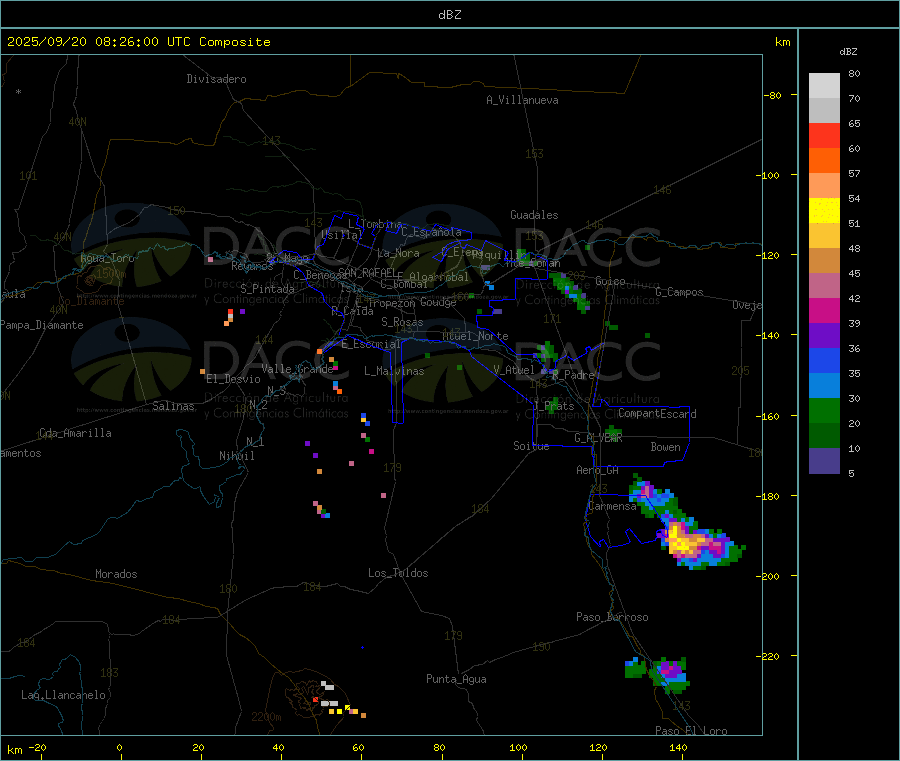Pick the bright yellow 51-54 dBZ legend swatch
Viewport: 900px width, 761px height.
tap(824, 211)
